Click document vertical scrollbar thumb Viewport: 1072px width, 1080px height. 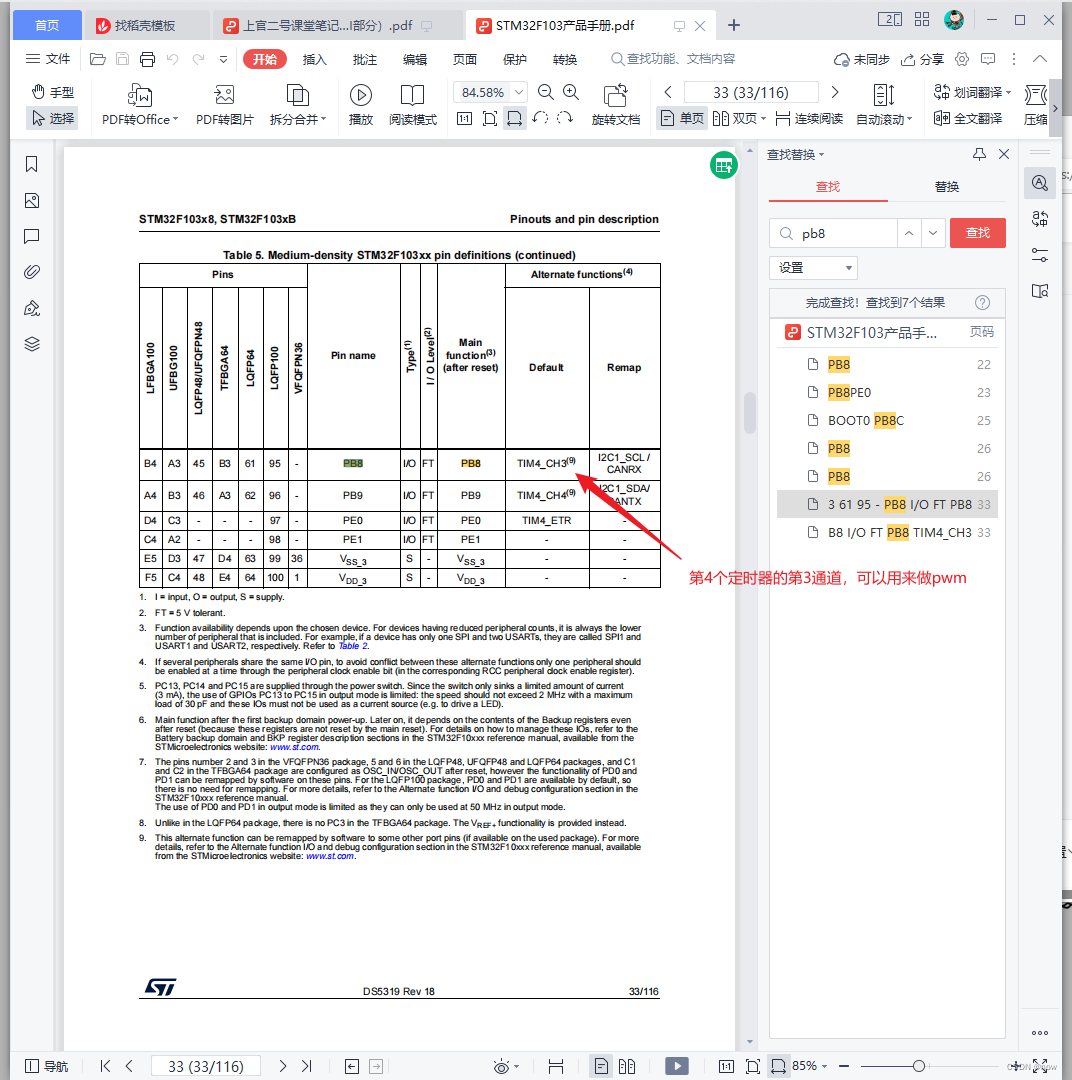750,412
